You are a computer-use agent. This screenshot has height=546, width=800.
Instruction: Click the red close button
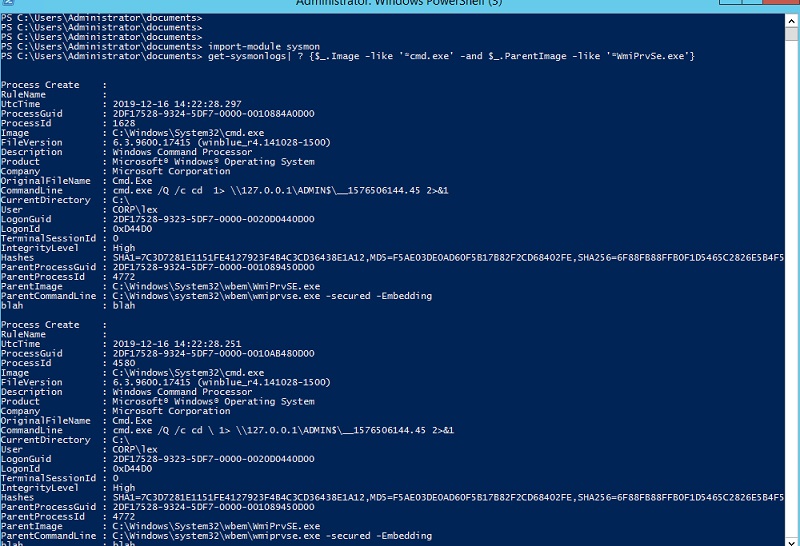point(781,2)
